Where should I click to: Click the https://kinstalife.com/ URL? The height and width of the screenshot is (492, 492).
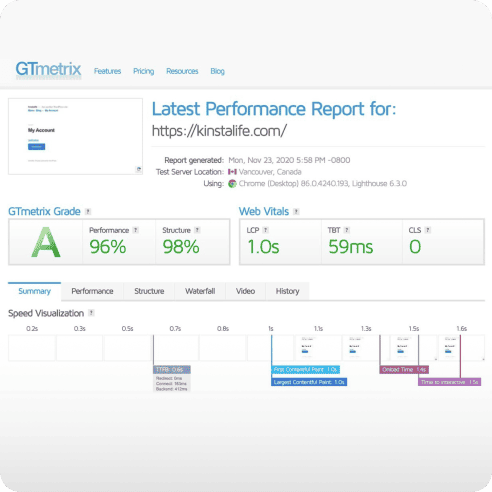point(219,131)
